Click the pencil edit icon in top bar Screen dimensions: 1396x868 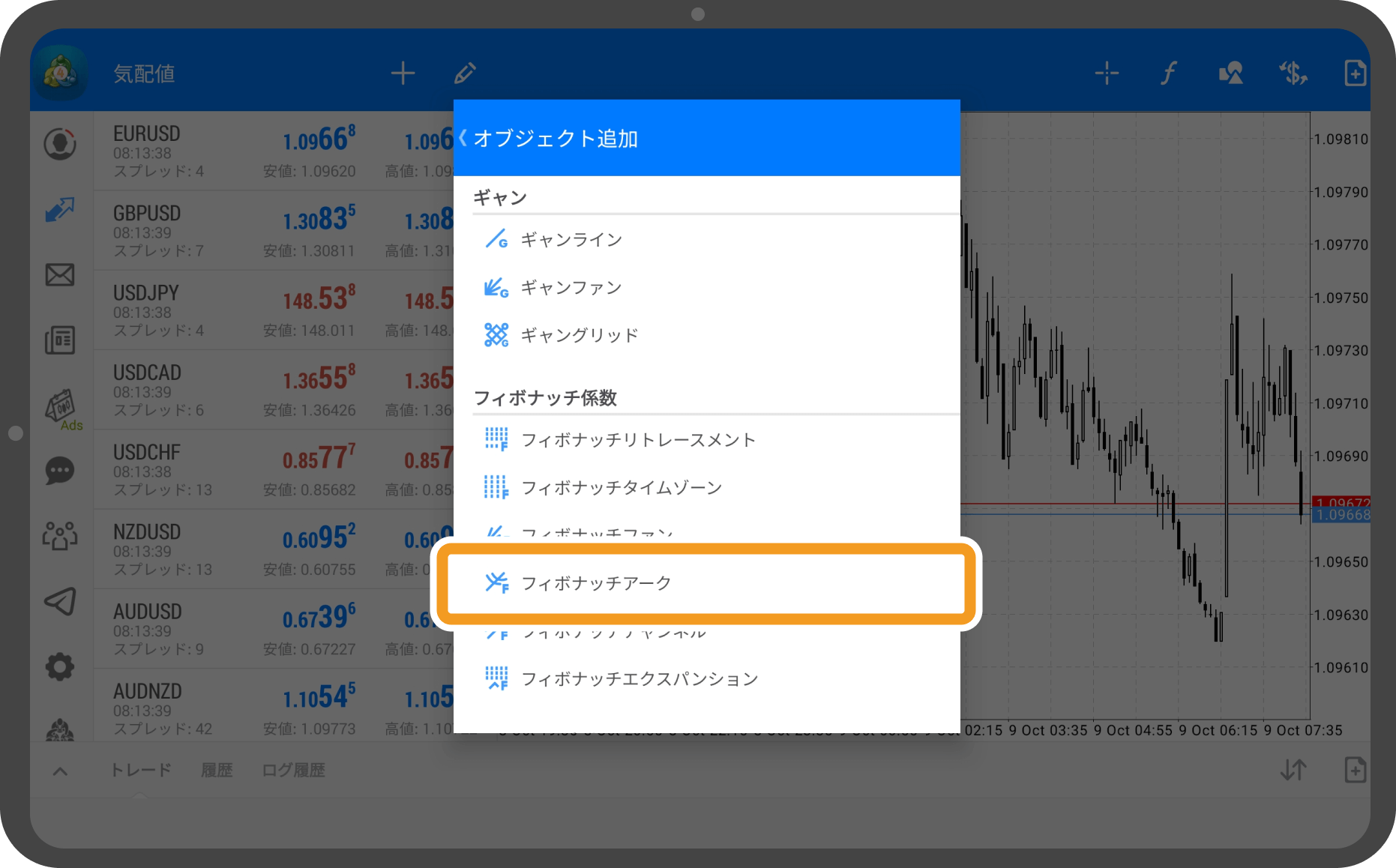[x=465, y=73]
